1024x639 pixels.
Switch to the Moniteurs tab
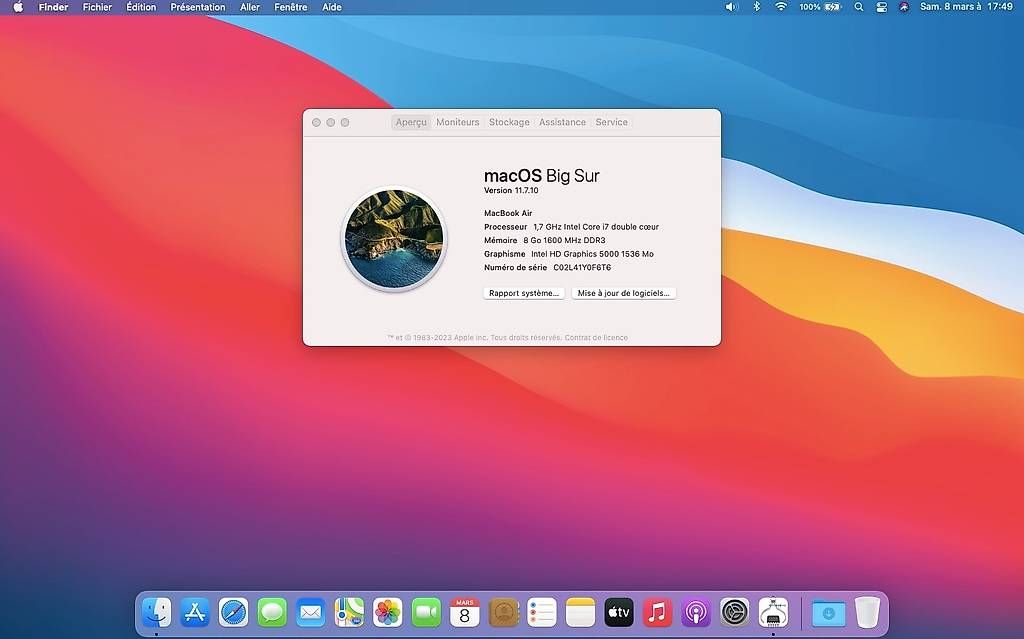click(x=458, y=122)
